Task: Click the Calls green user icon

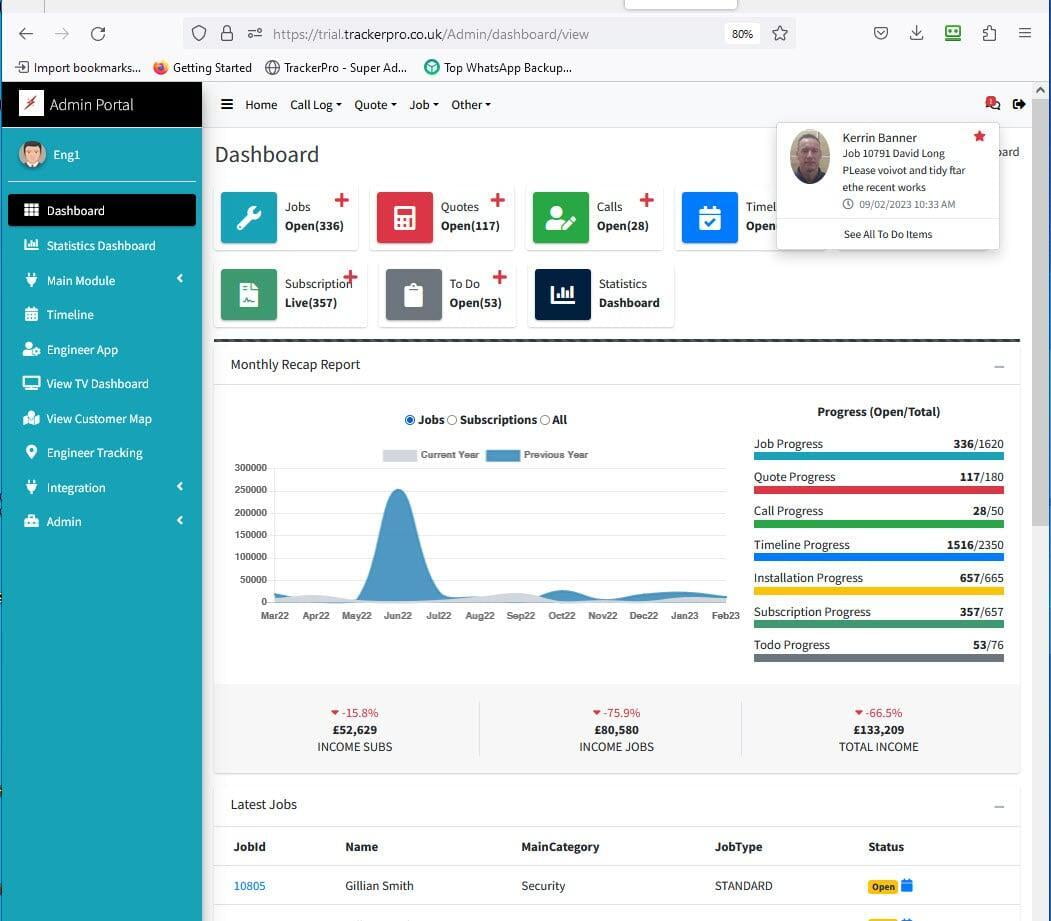Action: tap(561, 217)
